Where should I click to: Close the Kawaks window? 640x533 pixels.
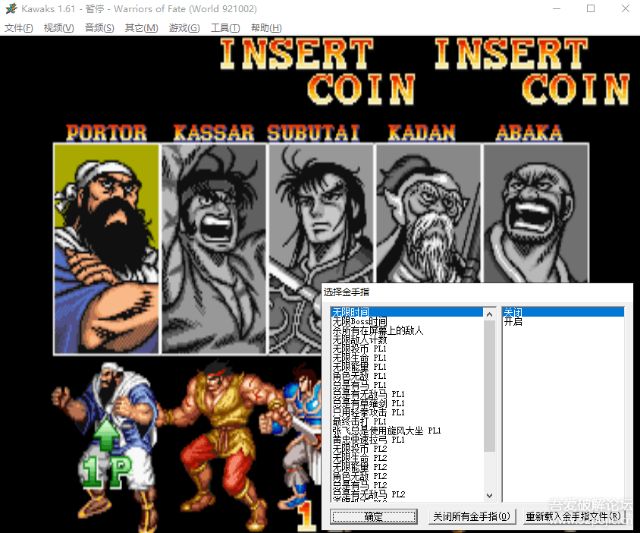coord(625,9)
